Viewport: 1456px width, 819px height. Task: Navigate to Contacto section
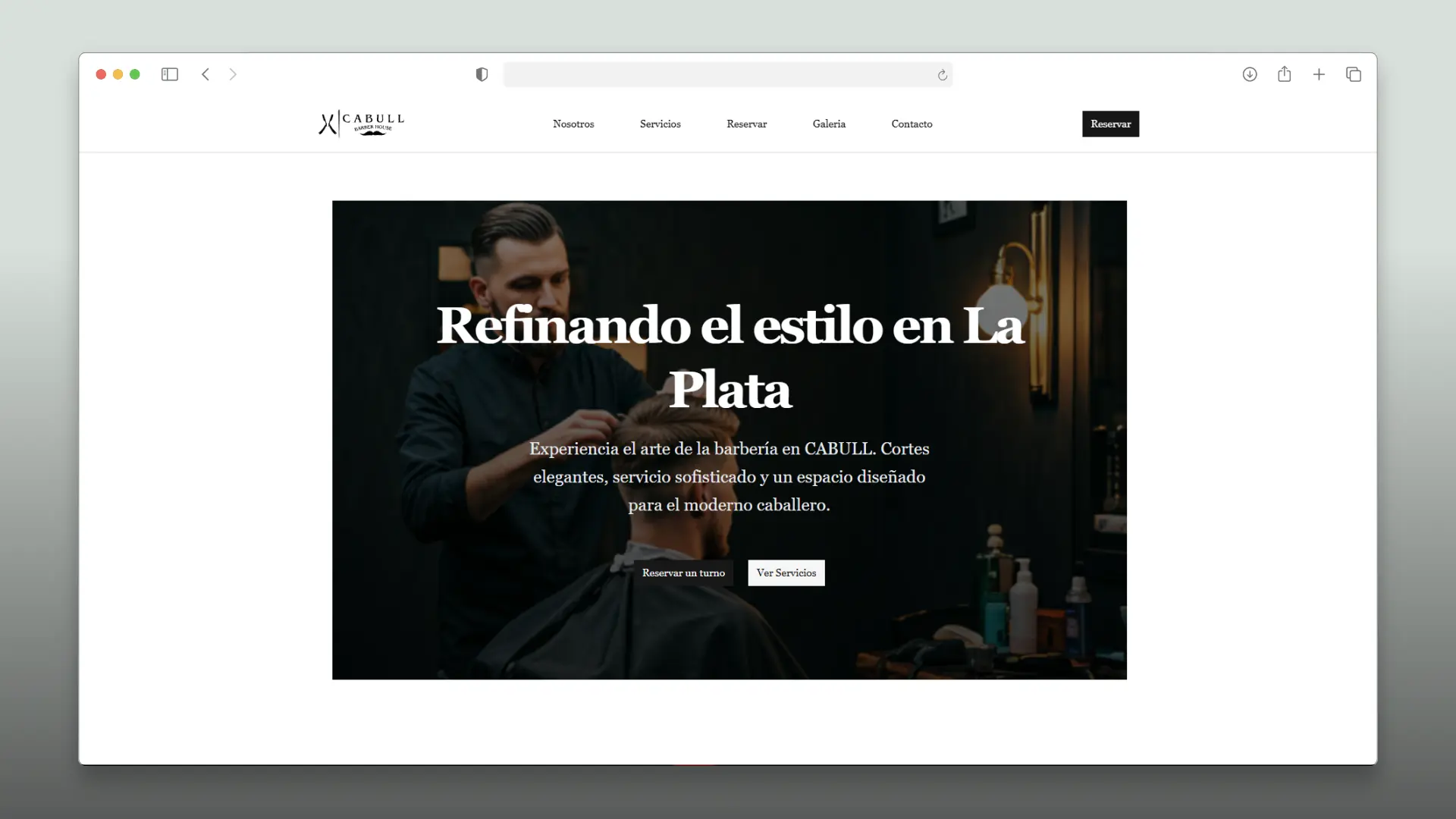click(x=912, y=124)
